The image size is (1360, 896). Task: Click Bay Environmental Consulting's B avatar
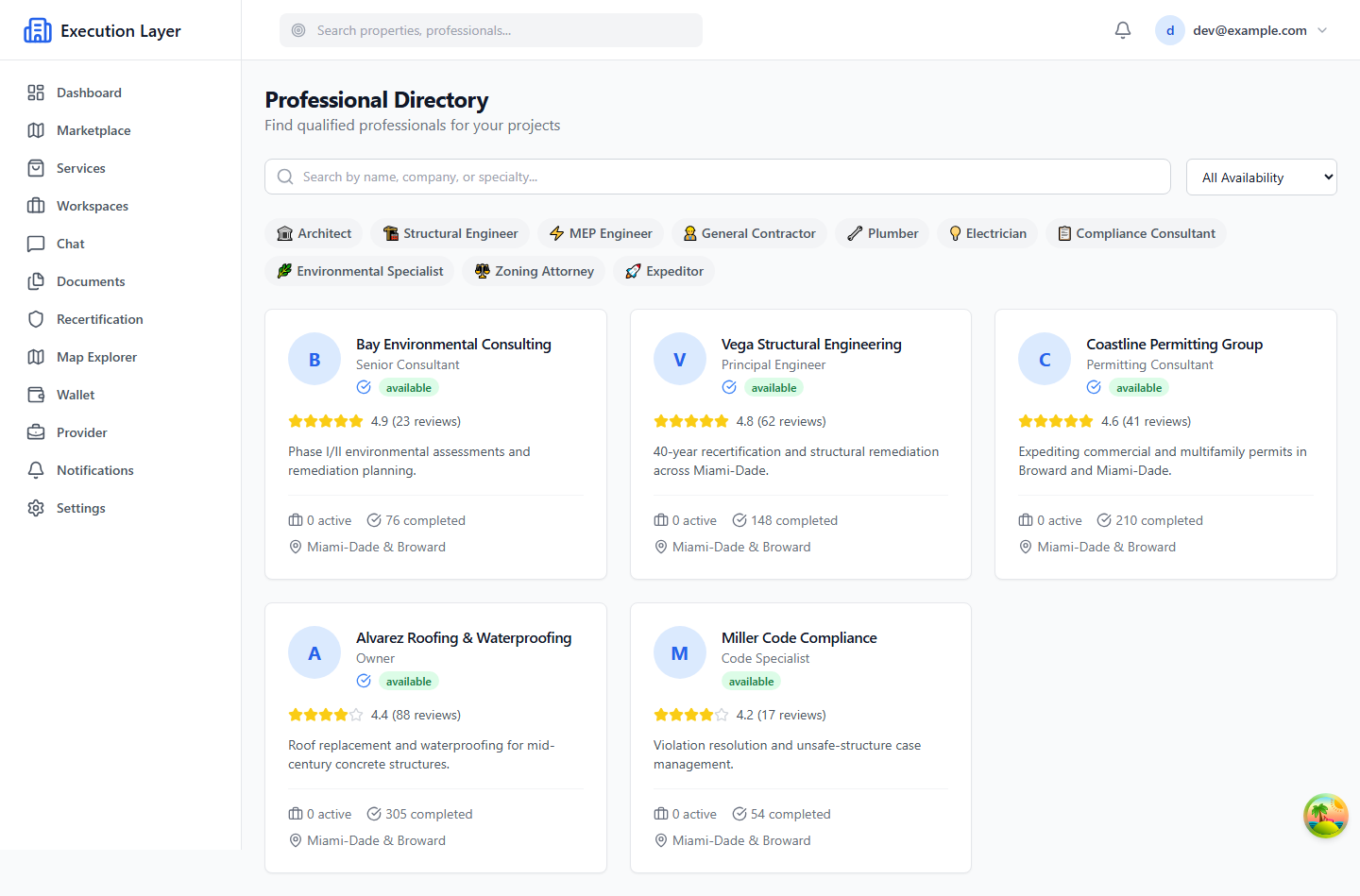pyautogui.click(x=314, y=359)
